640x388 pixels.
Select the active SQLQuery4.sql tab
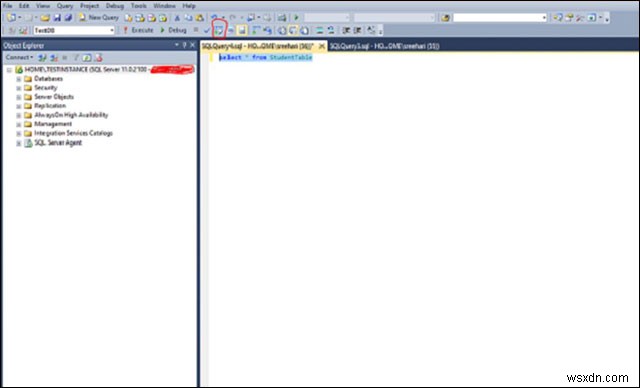[x=258, y=46]
